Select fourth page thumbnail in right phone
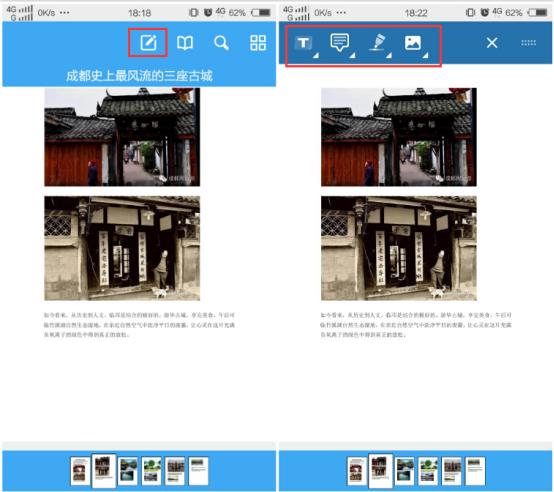This screenshot has width=554, height=492. [428, 471]
